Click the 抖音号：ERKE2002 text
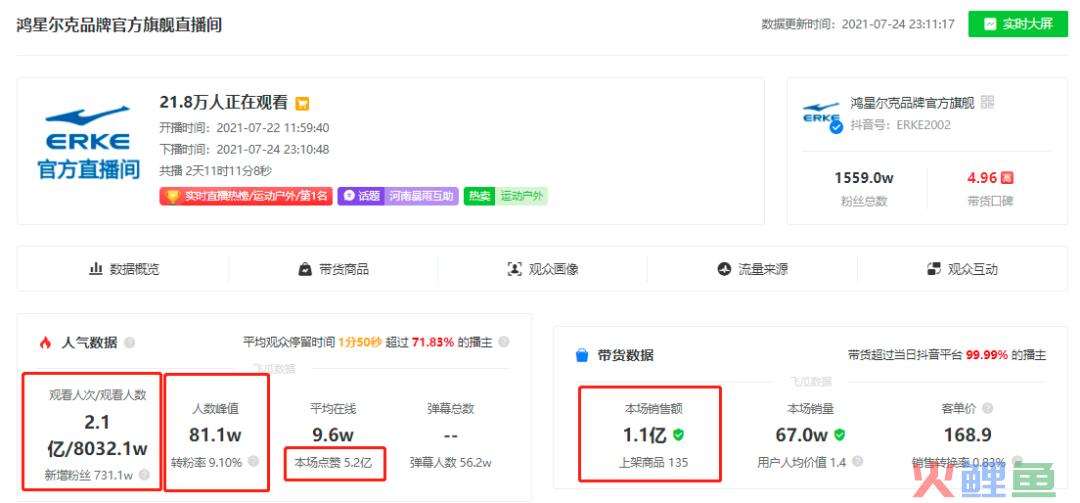The height and width of the screenshot is (503, 1080). (900, 125)
